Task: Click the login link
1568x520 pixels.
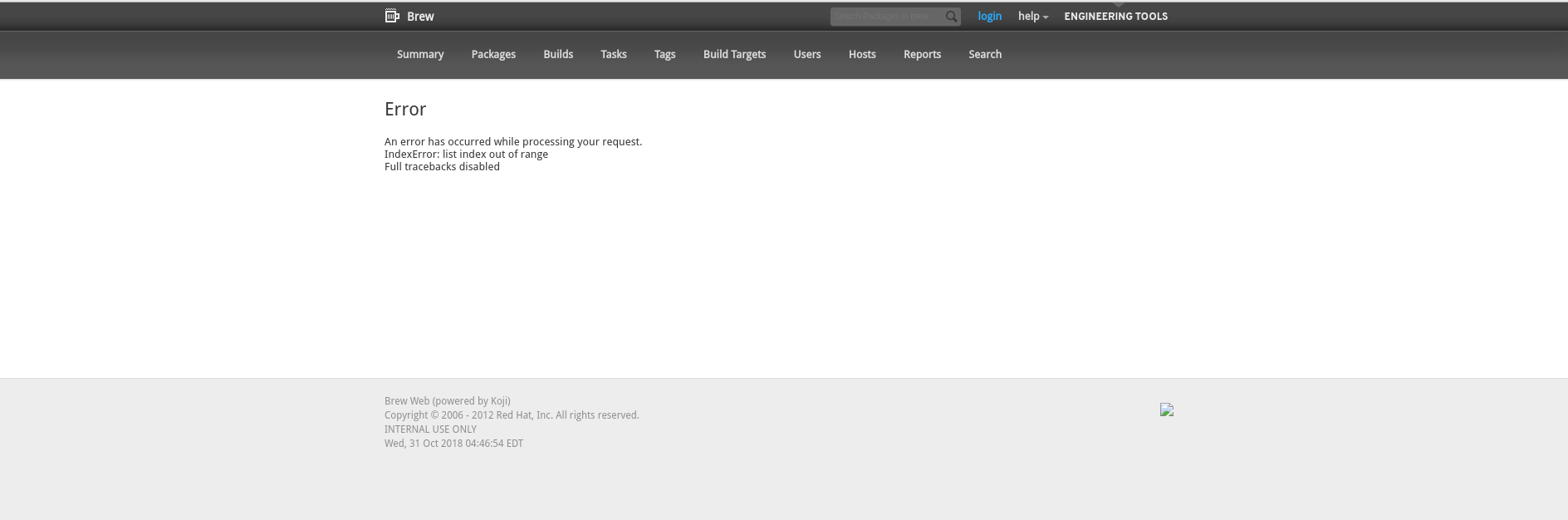Action: coord(989,17)
